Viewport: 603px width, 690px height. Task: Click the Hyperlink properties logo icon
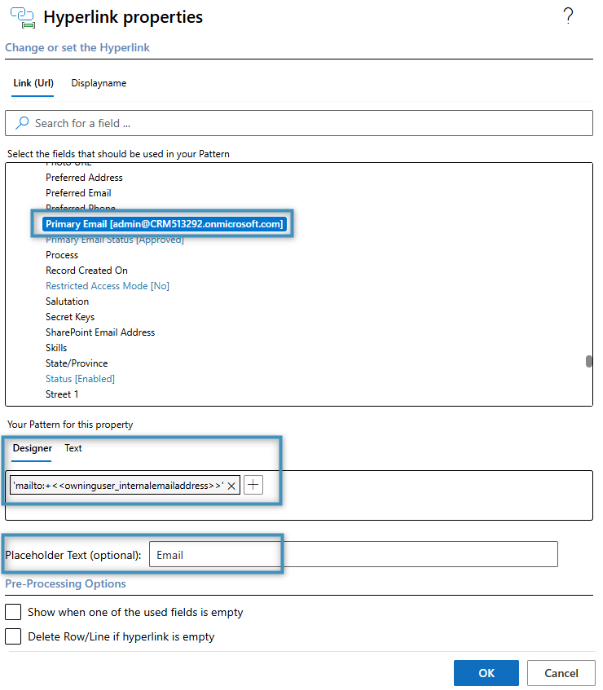[x=19, y=18]
